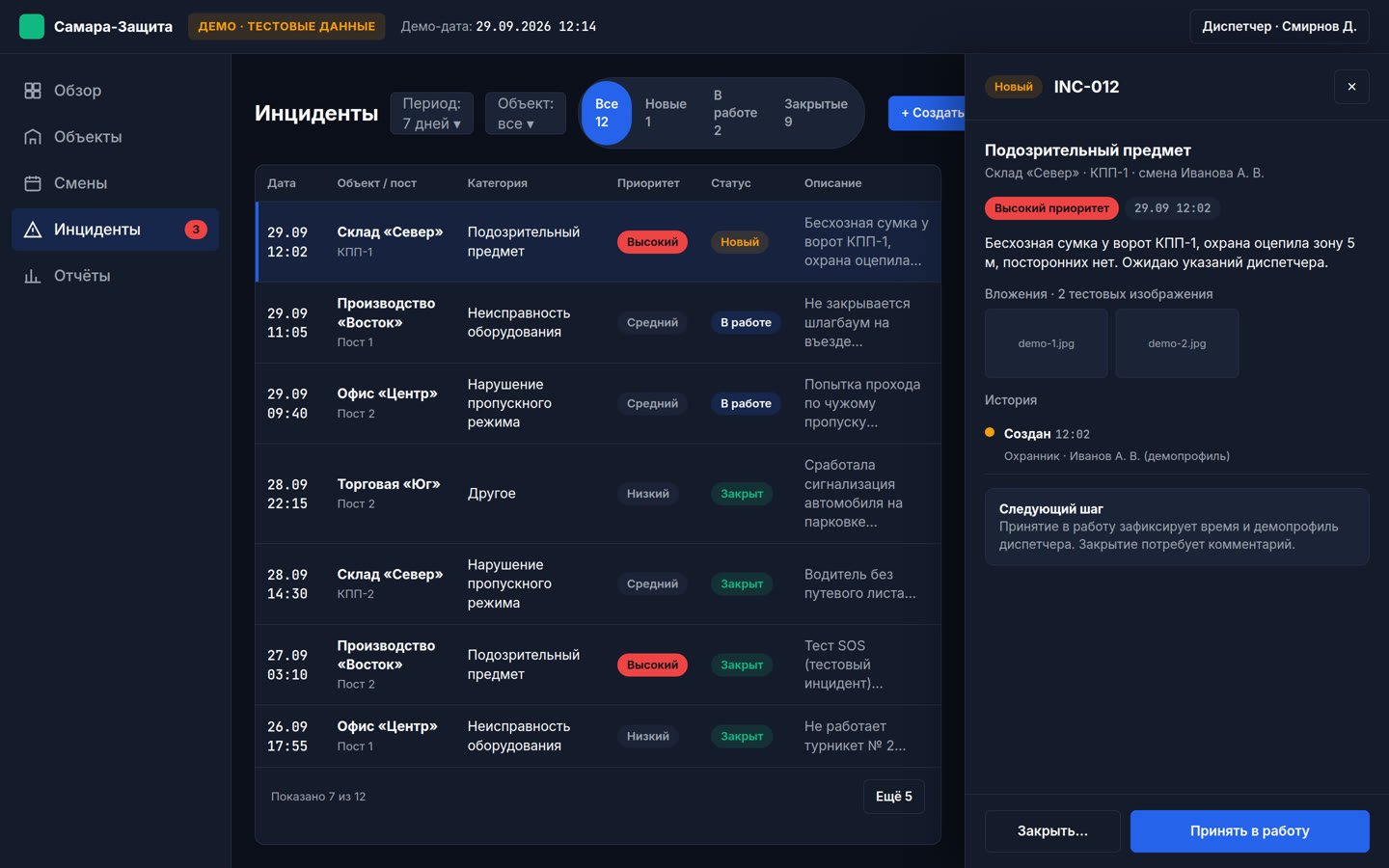Image resolution: width=1389 pixels, height=868 pixels.
Task: Click the Смены calendar icon
Action: [33, 183]
